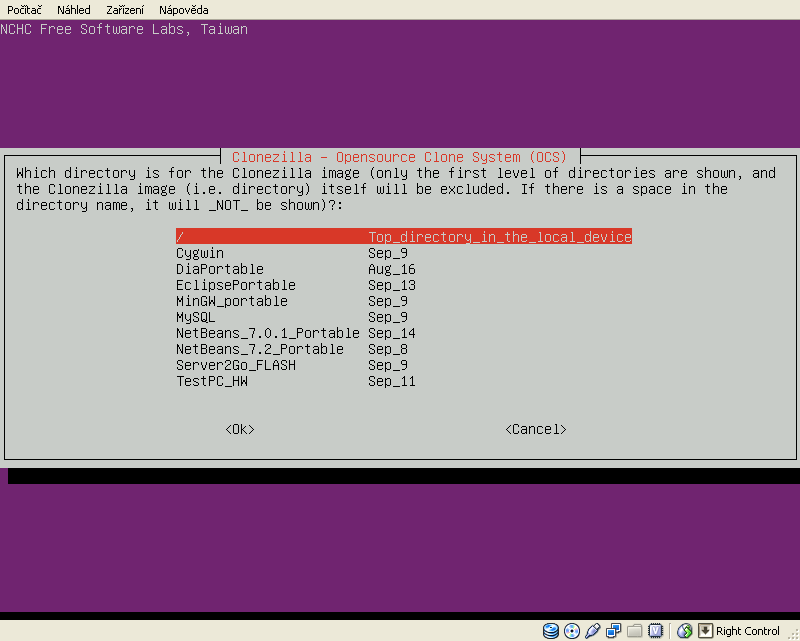This screenshot has height=641, width=800.
Task: Click the keyboard capture arrow icon
Action: point(705,631)
